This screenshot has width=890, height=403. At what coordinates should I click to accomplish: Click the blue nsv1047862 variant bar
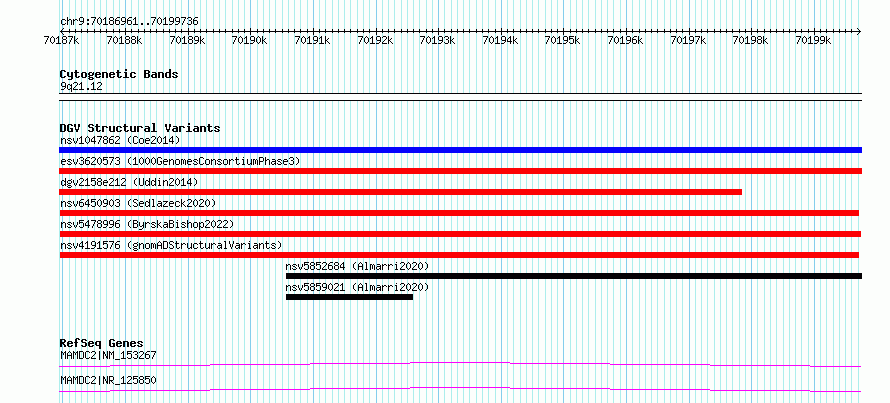460,150
